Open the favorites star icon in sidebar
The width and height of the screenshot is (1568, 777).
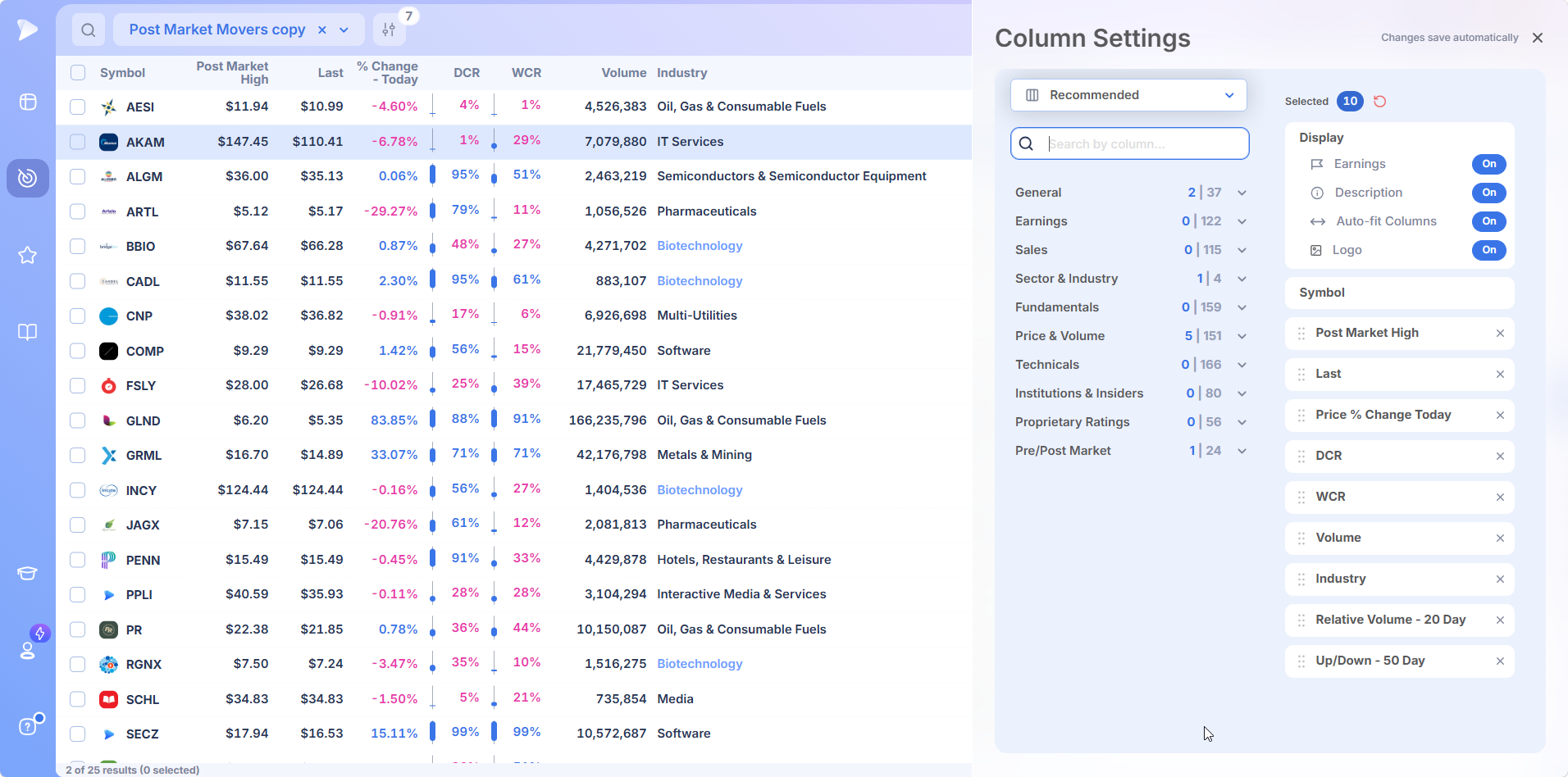pyautogui.click(x=28, y=255)
